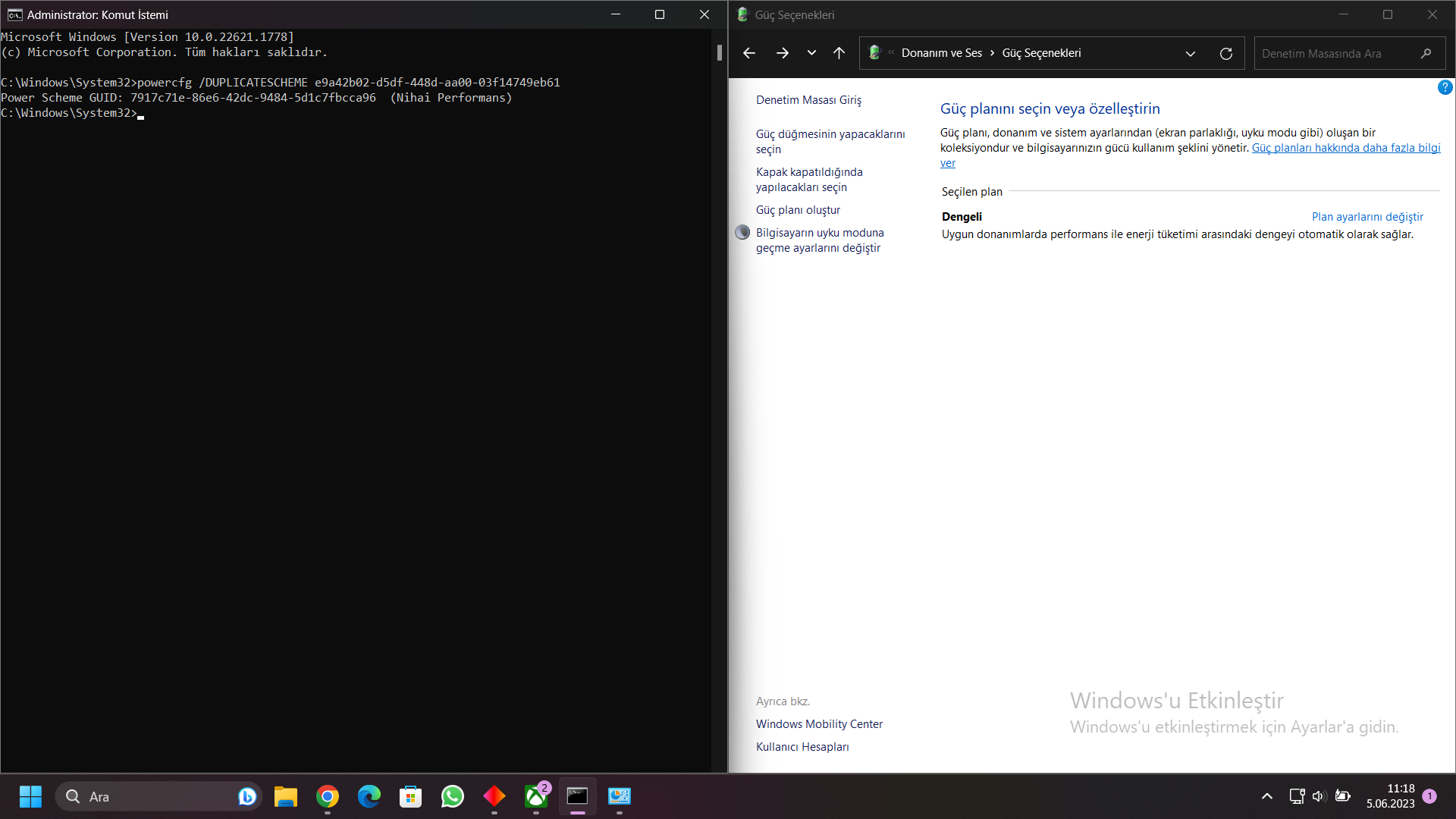Open the Microsoft Edge taskbar icon
1456x819 pixels.
pyautogui.click(x=369, y=796)
